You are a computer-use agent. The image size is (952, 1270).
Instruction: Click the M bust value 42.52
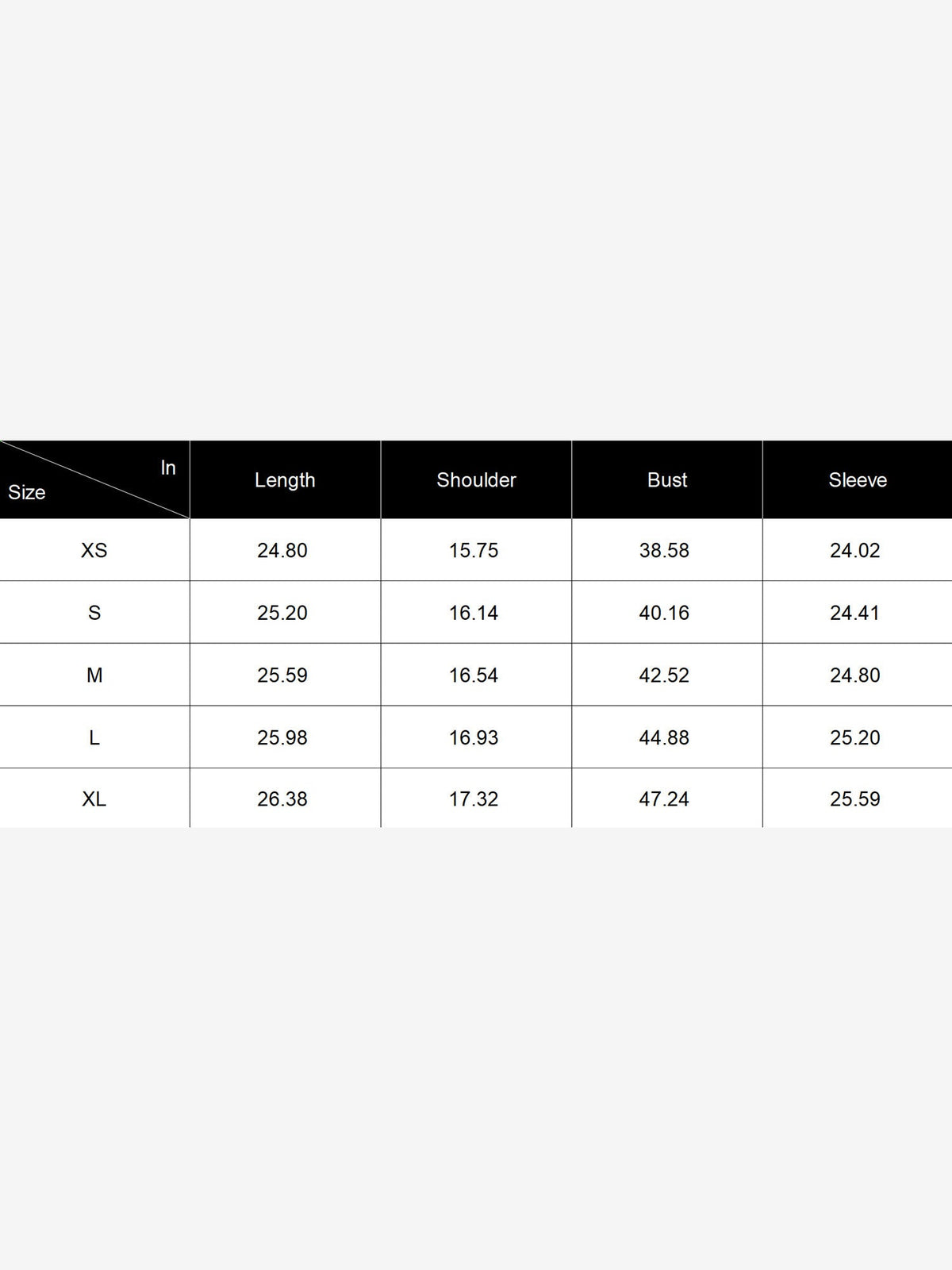pyautogui.click(x=664, y=675)
